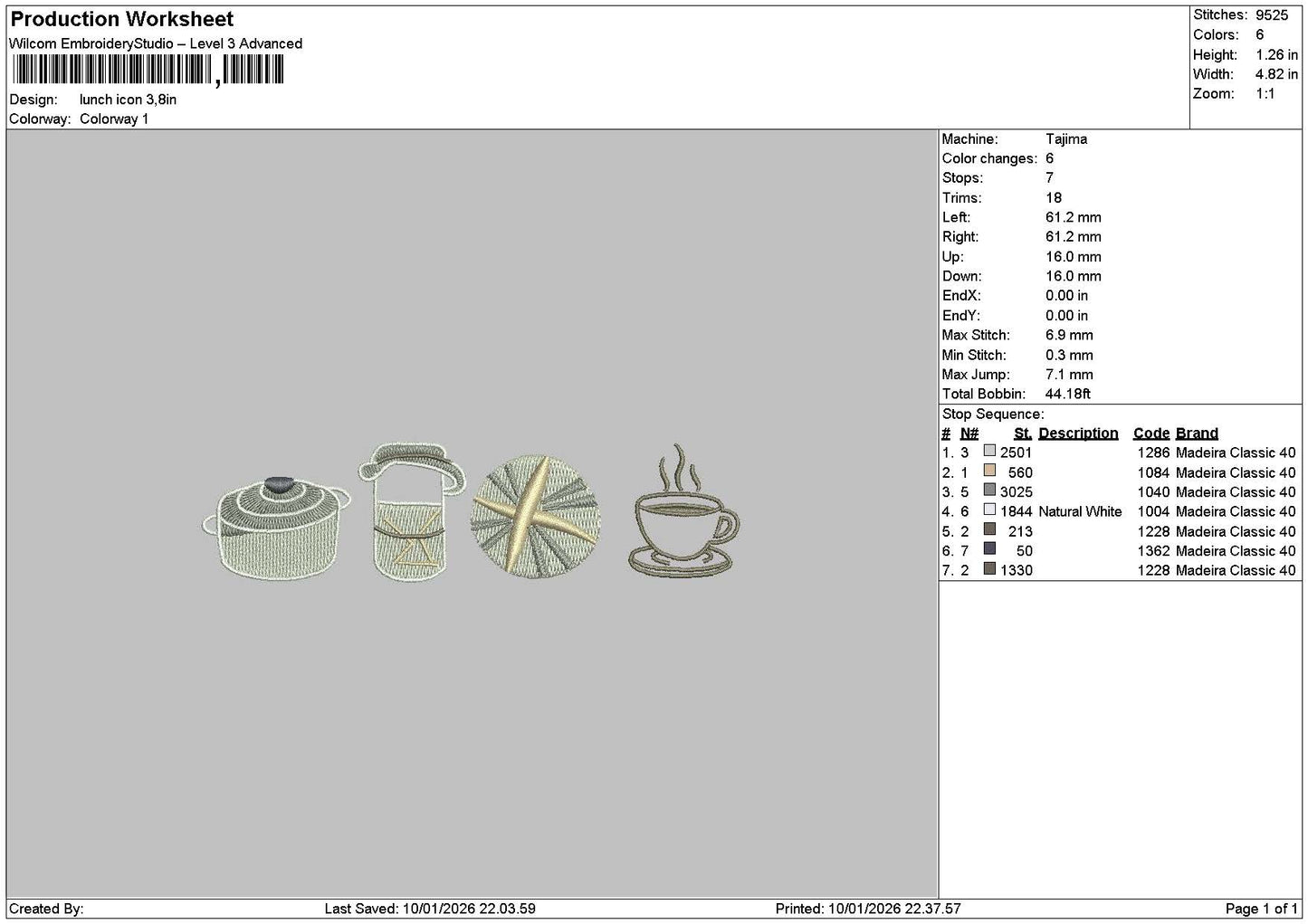Click the Production Worksheet title

(122, 19)
